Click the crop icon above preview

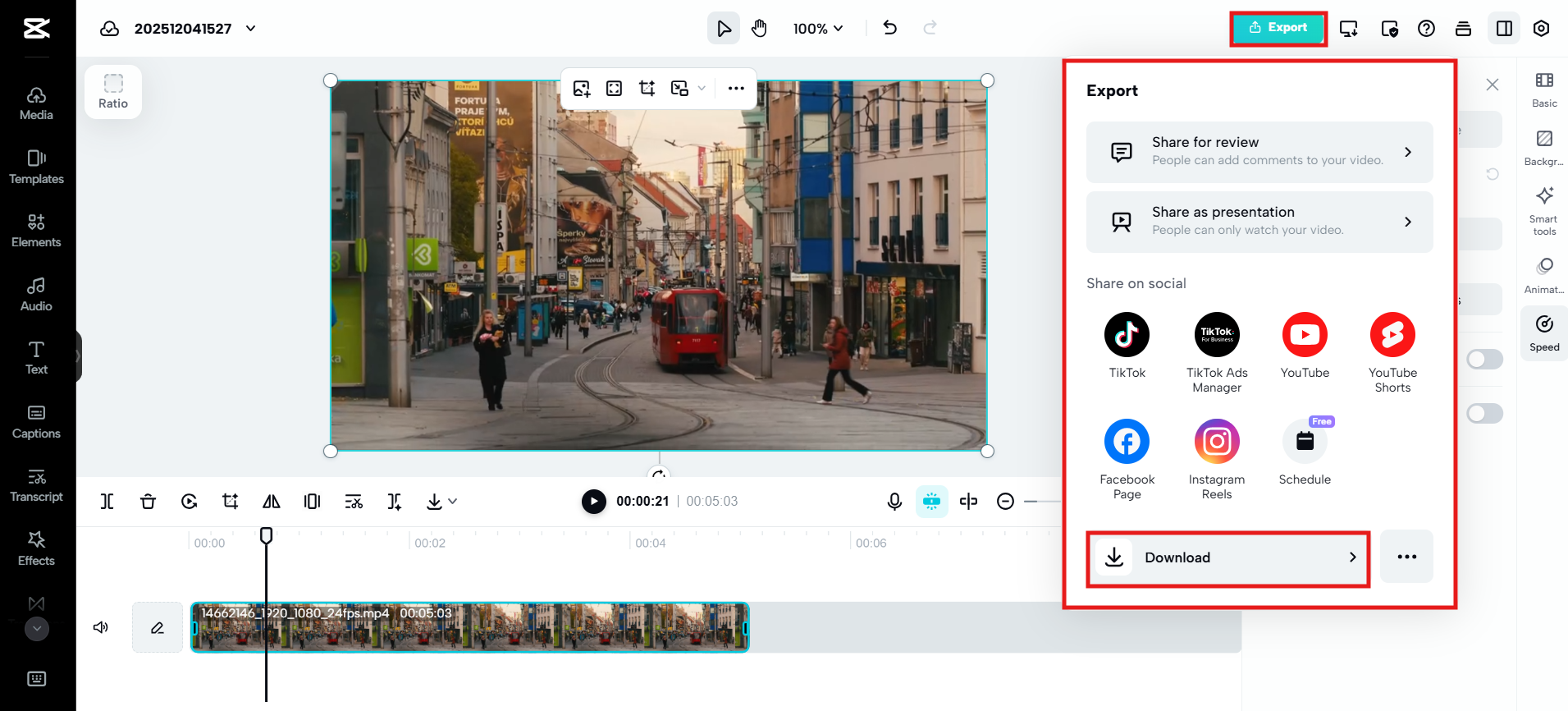pos(647,88)
